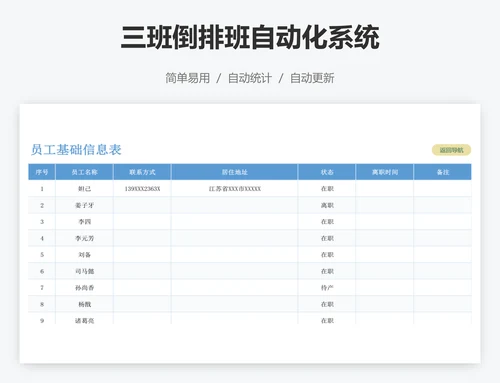This screenshot has height=383, width=500.
Task: Click the employee name cell 司马懿
Action: click(84, 271)
